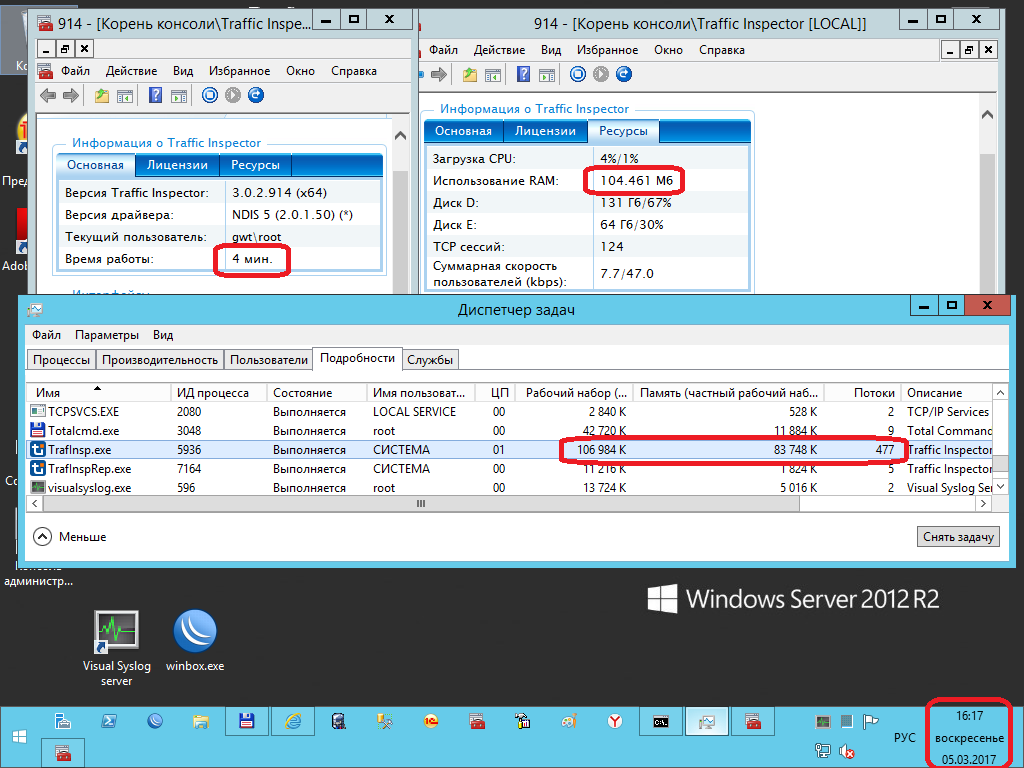
Task: Open Параметры menu in Диспетчер задач
Action: point(106,335)
